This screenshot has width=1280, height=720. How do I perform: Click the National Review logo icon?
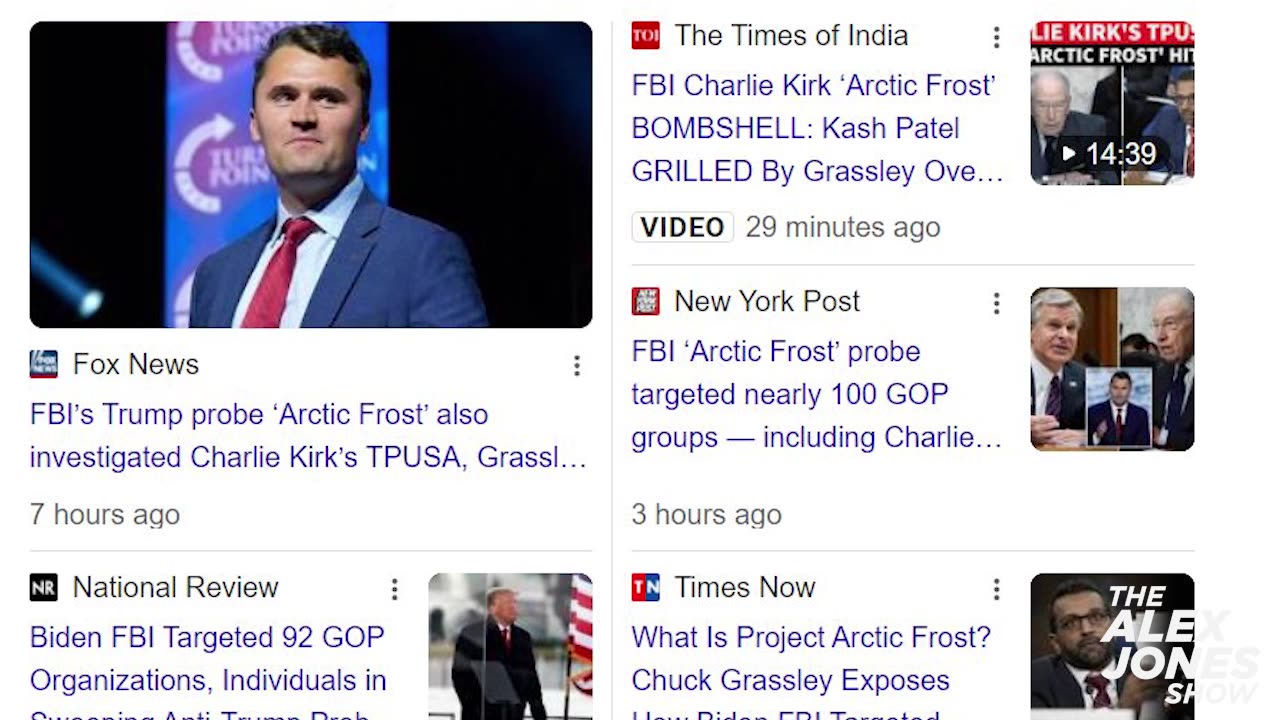[x=44, y=588]
